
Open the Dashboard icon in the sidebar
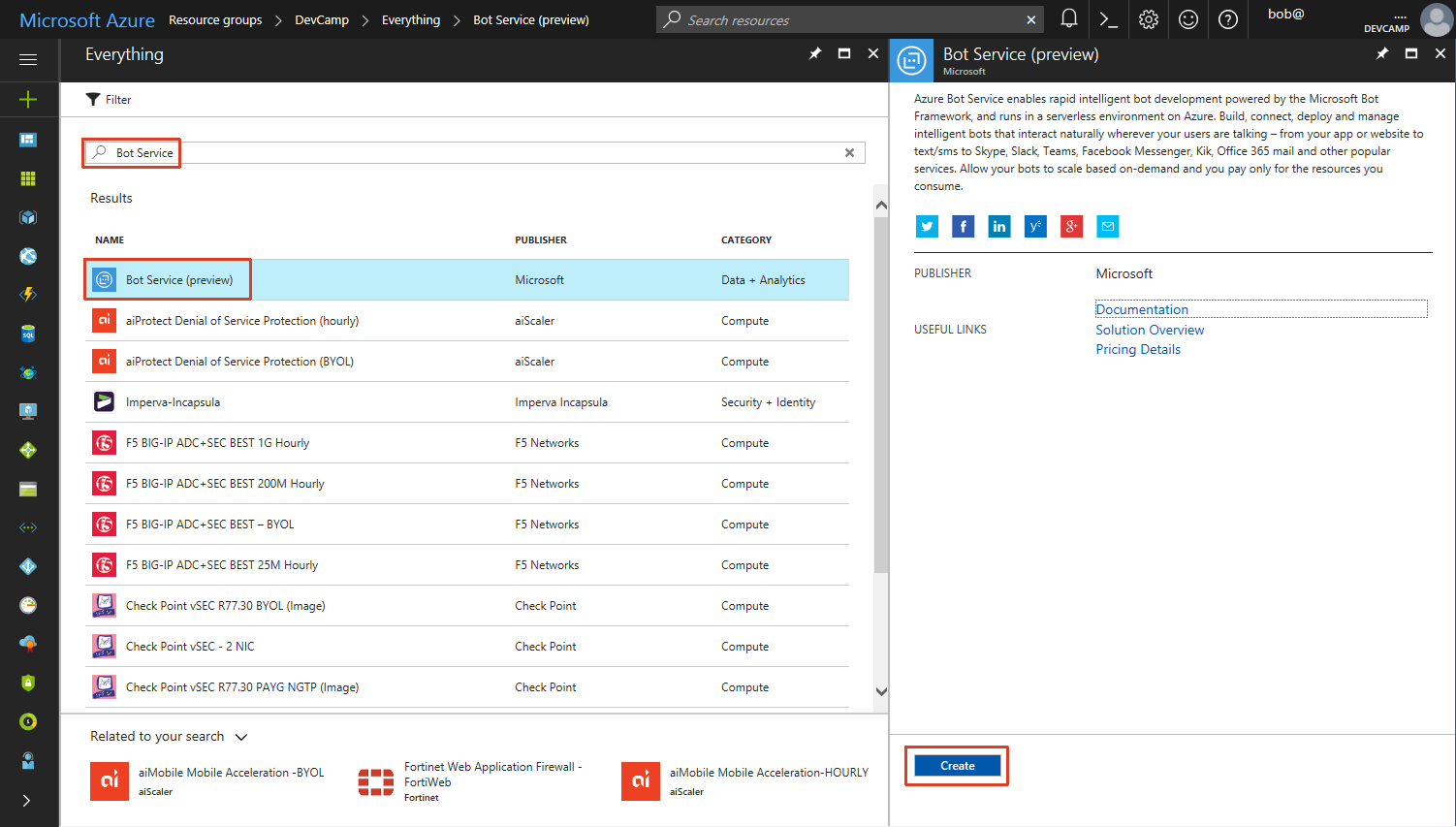(28, 140)
